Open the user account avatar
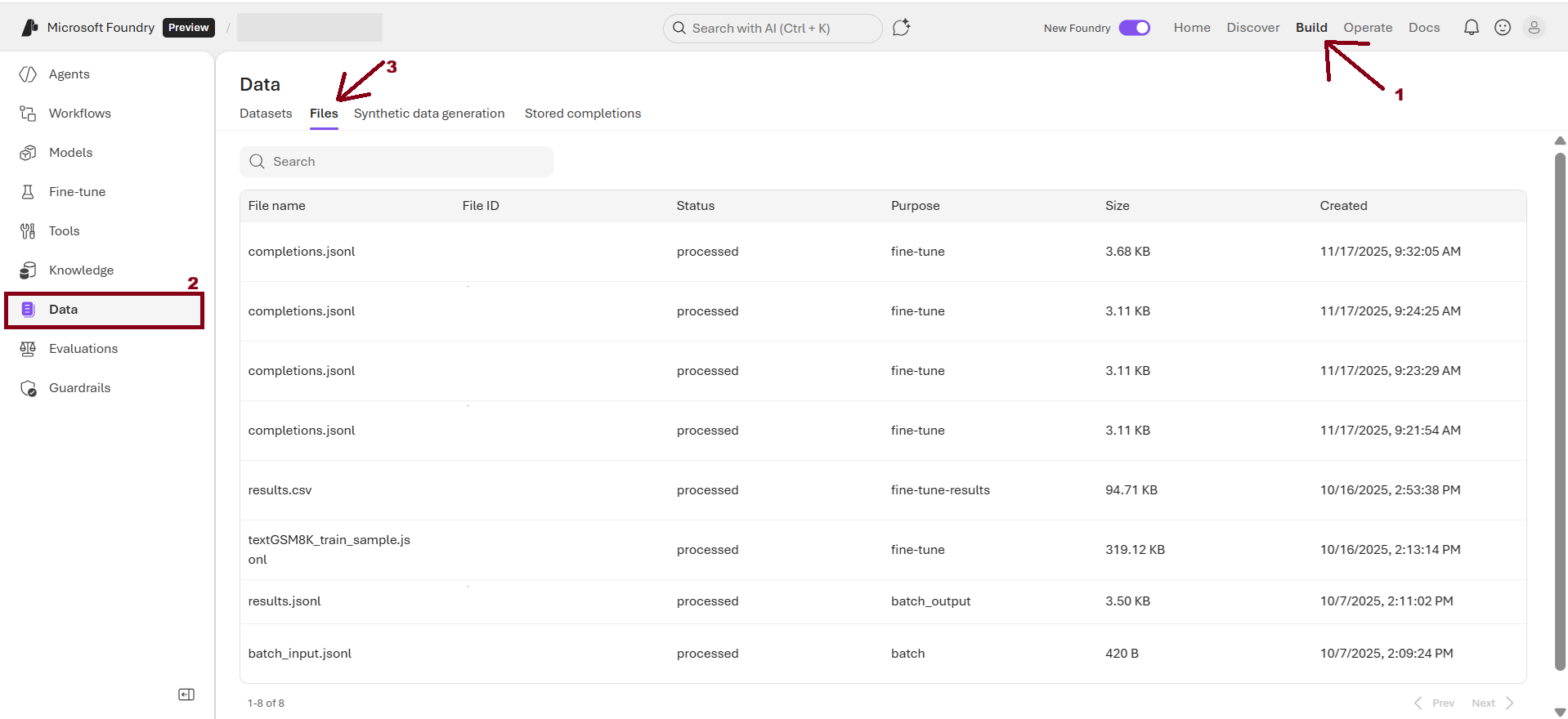The width and height of the screenshot is (1568, 719). [x=1534, y=28]
